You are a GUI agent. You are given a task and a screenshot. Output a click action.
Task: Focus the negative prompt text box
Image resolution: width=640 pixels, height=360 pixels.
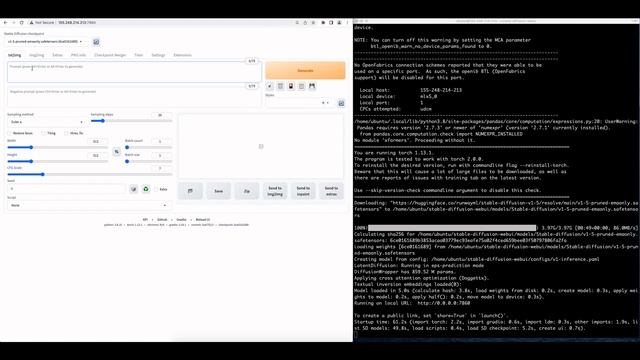tap(134, 97)
